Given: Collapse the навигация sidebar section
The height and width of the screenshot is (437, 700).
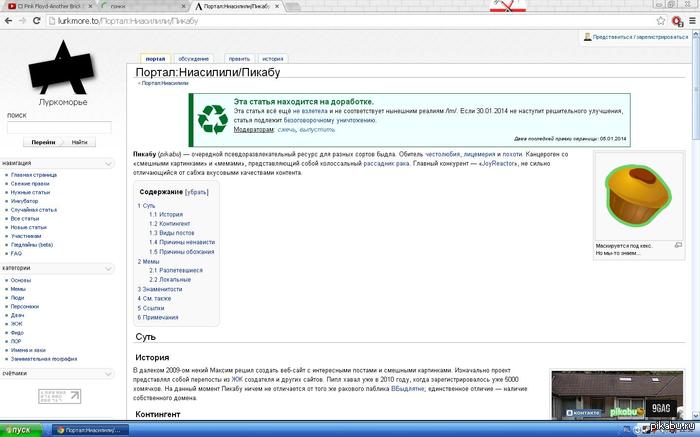Looking at the screenshot, I should click(x=108, y=164).
